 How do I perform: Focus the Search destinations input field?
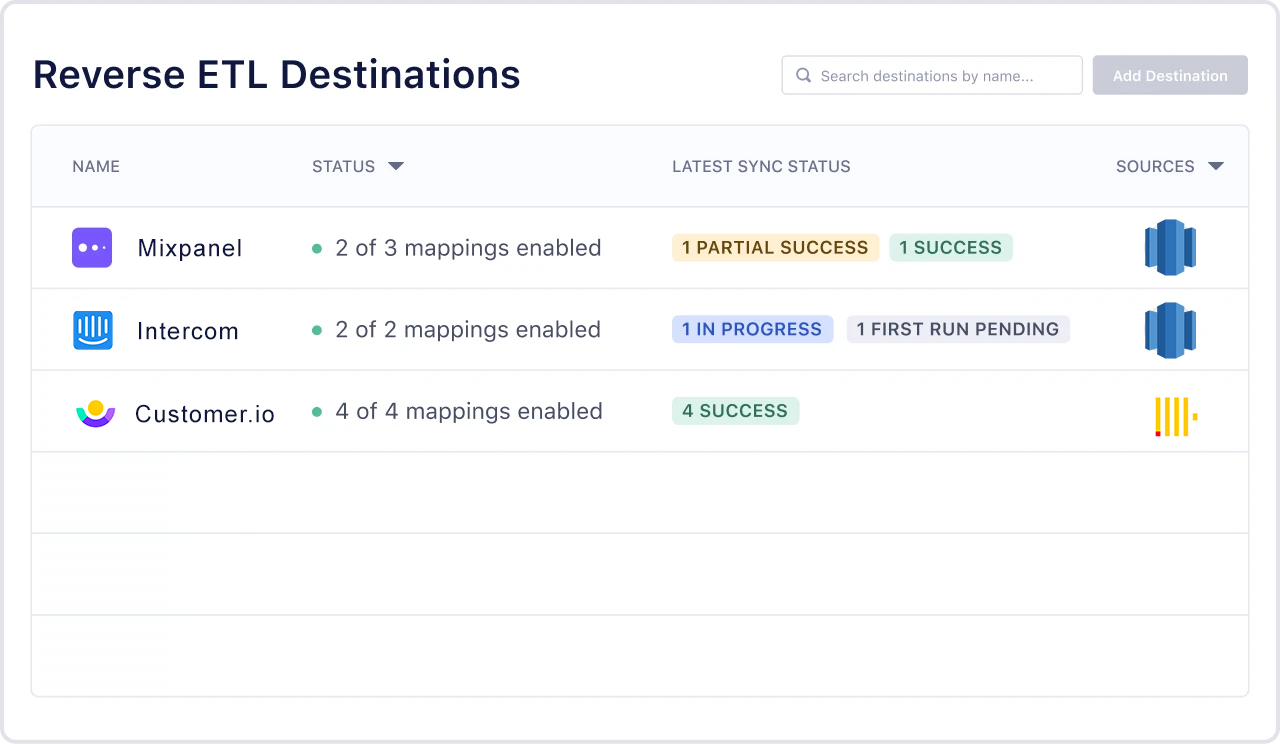point(940,75)
